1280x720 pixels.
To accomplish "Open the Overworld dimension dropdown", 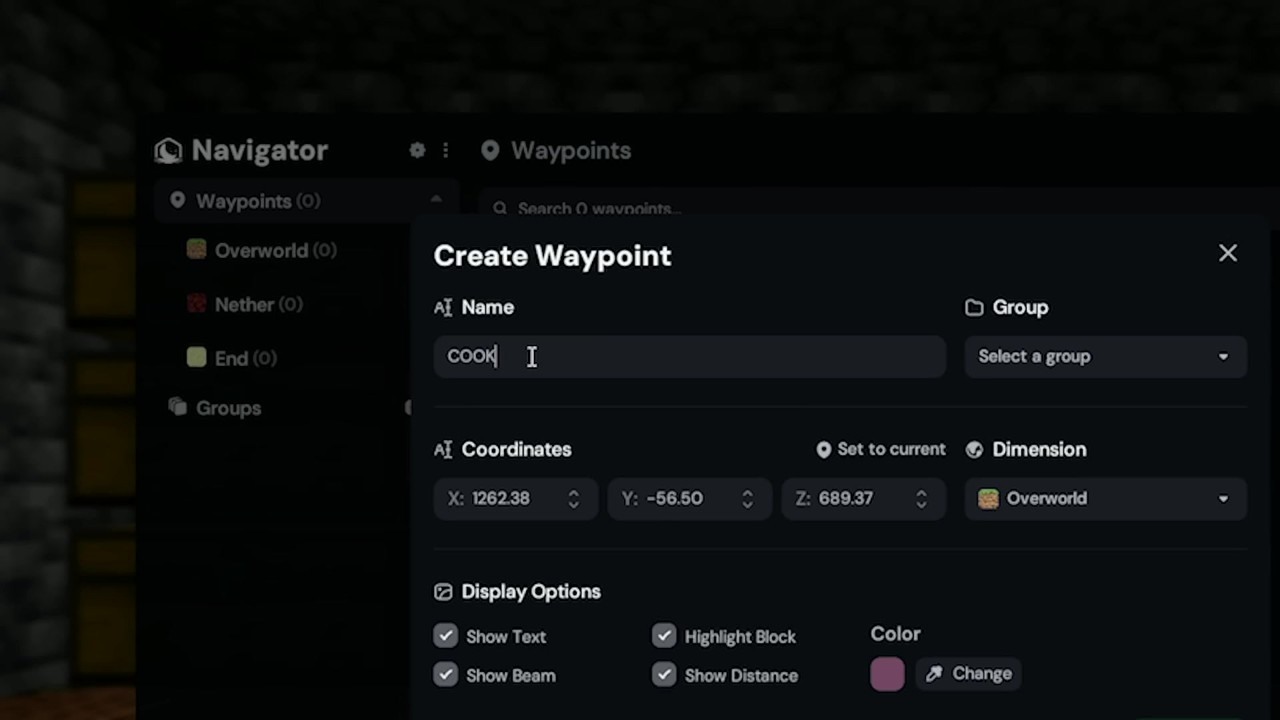I will [x=1105, y=498].
